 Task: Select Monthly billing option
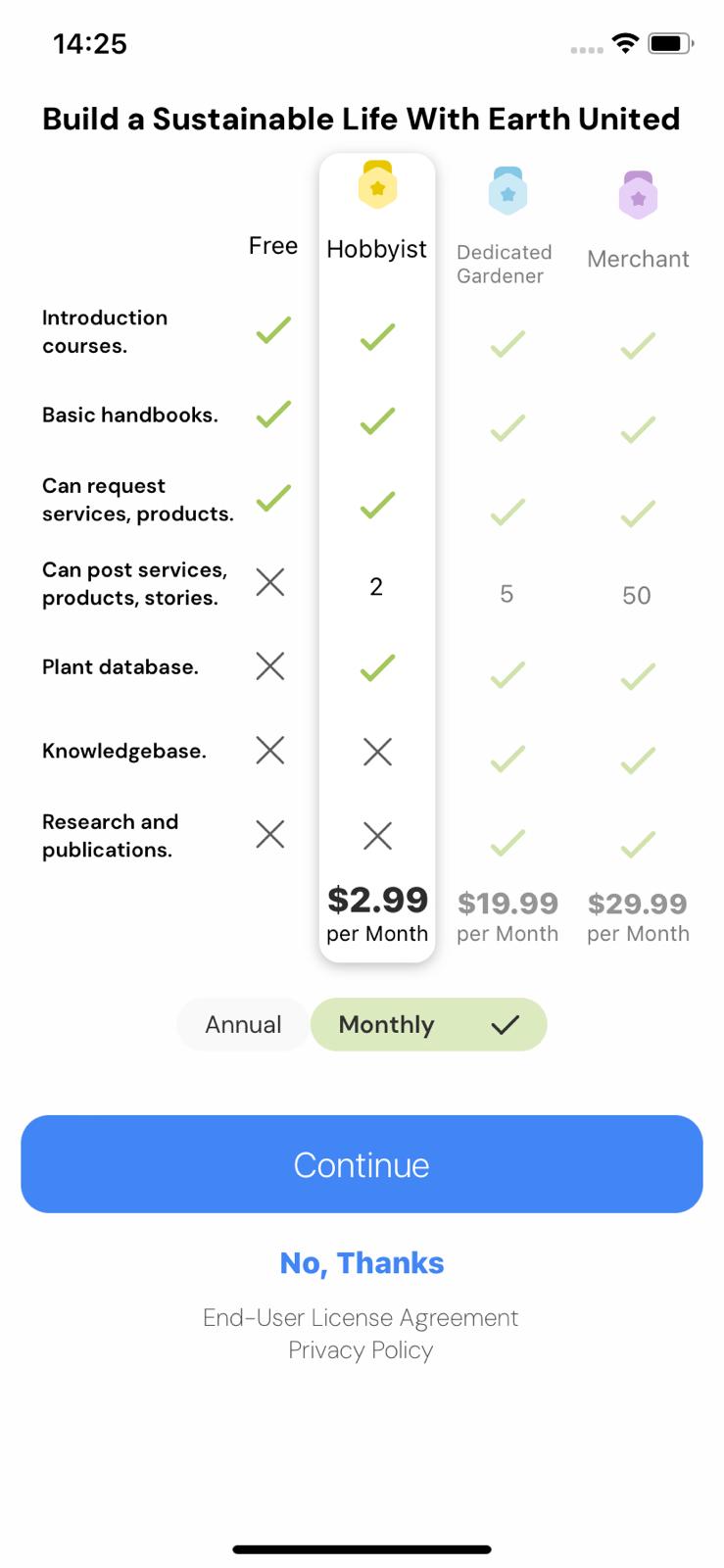(x=386, y=1024)
